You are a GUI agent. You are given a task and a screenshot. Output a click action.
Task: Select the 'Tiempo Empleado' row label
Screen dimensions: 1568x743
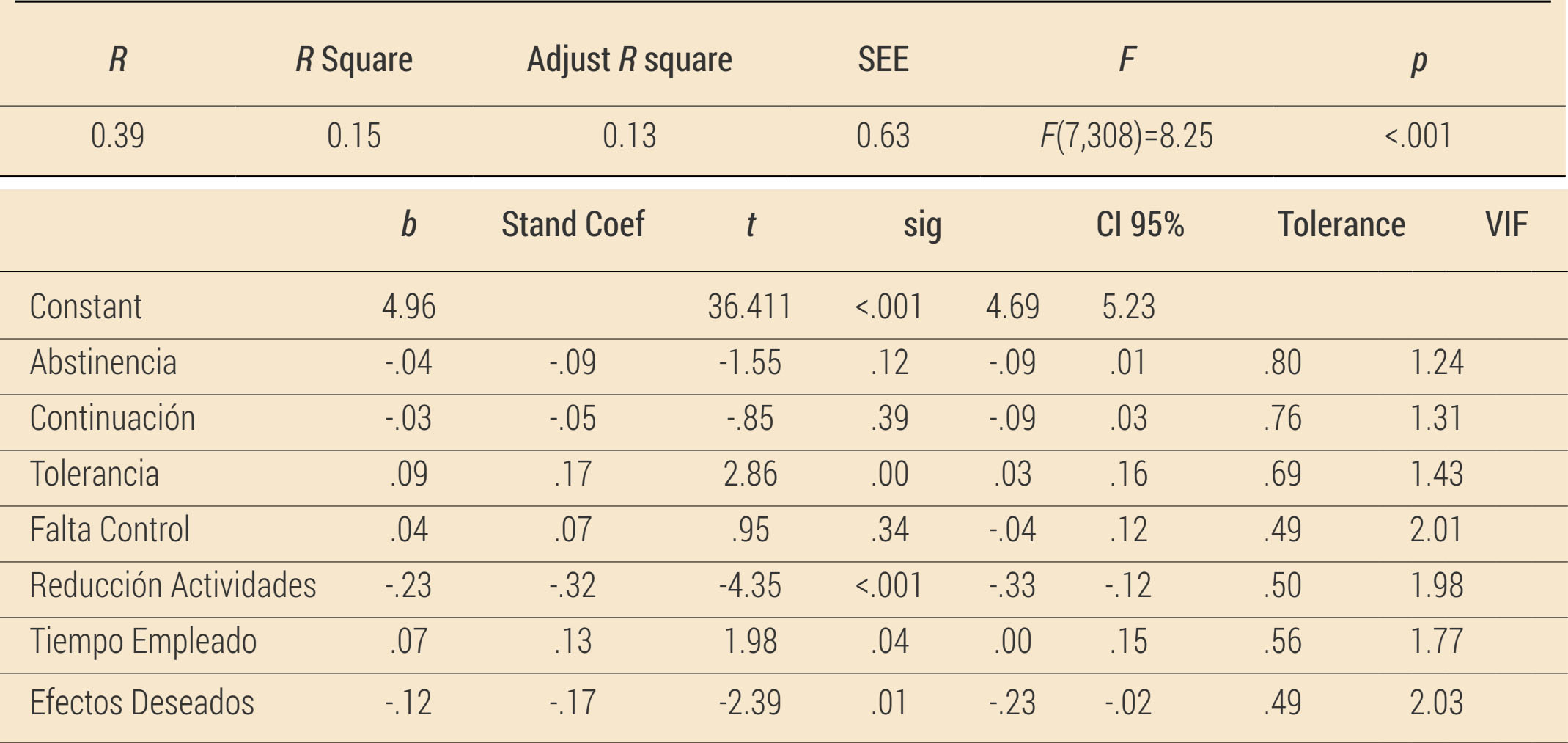[144, 641]
